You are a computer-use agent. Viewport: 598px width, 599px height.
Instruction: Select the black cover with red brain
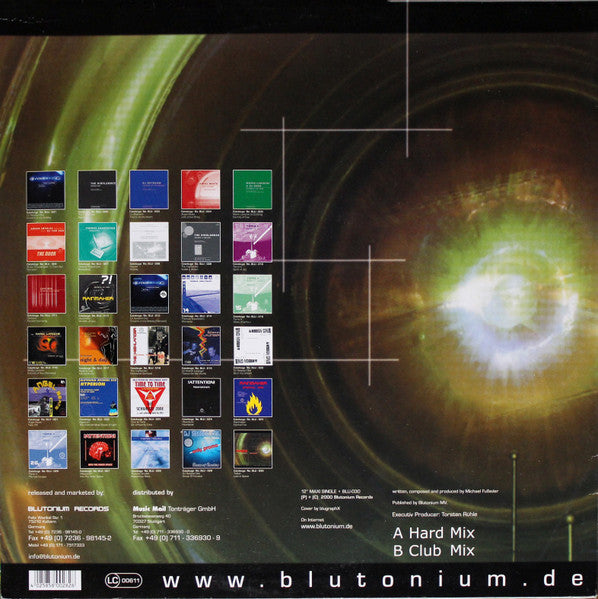coord(99,450)
